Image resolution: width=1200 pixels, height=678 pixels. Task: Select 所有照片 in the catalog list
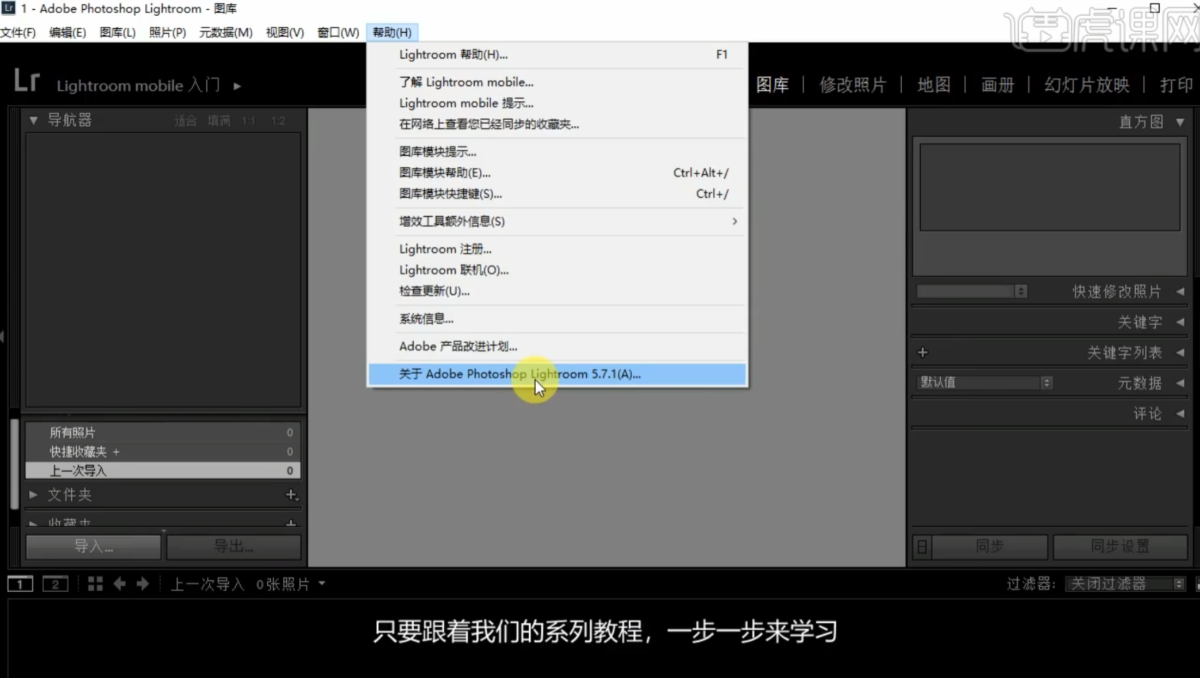coord(73,433)
